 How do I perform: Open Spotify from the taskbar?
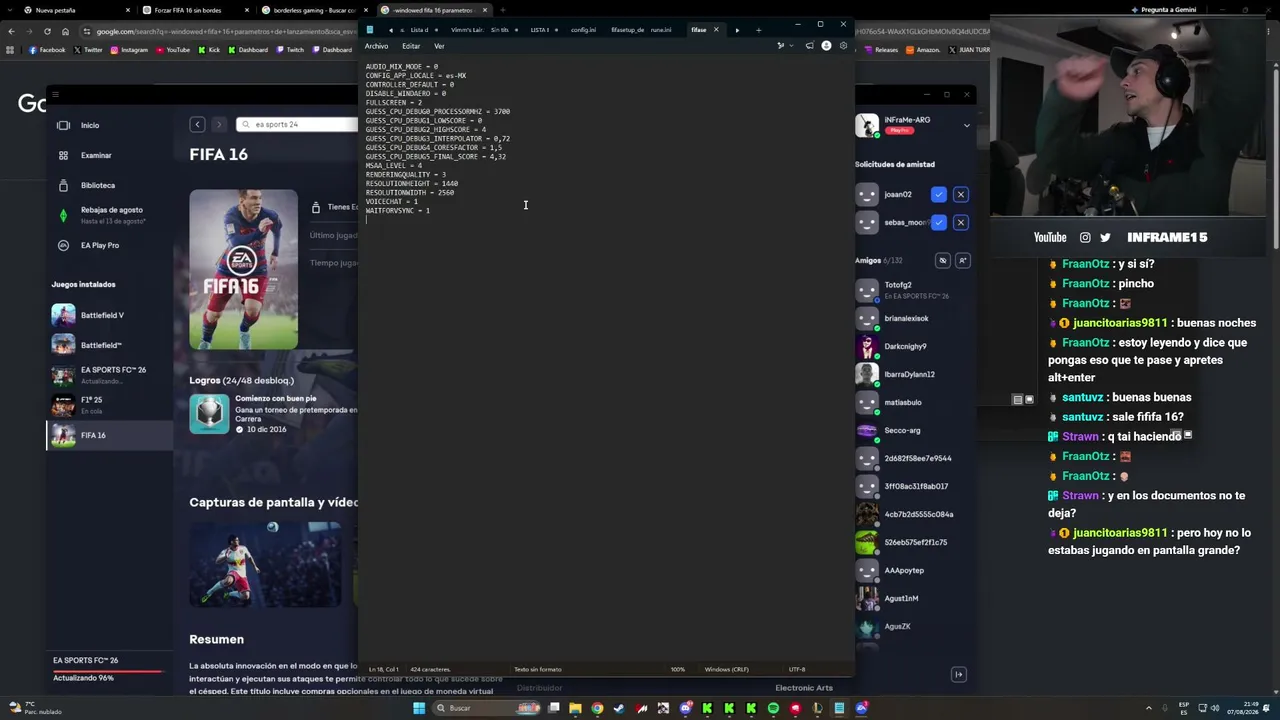(x=773, y=708)
